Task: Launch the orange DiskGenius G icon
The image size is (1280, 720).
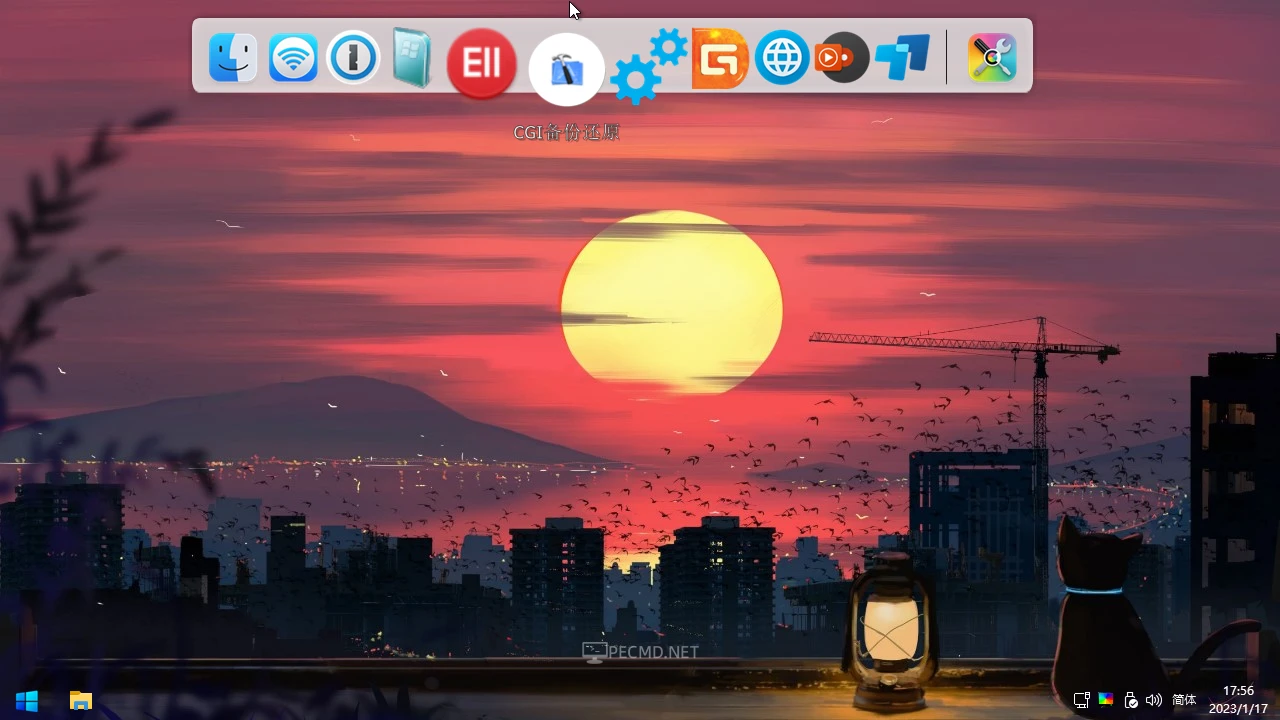Action: 720,58
